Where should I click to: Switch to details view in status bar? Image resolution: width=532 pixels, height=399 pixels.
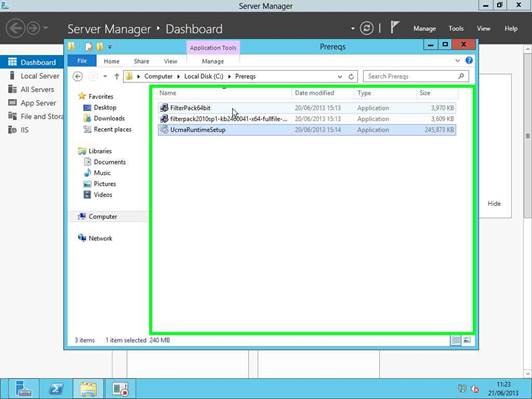(x=456, y=340)
